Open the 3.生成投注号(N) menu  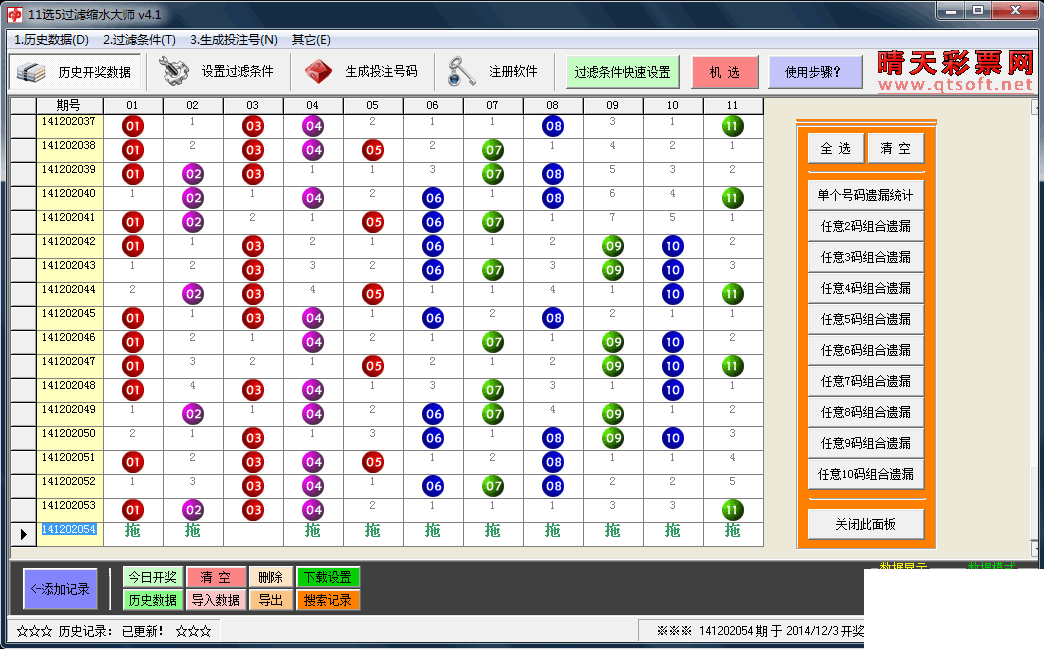[234, 40]
